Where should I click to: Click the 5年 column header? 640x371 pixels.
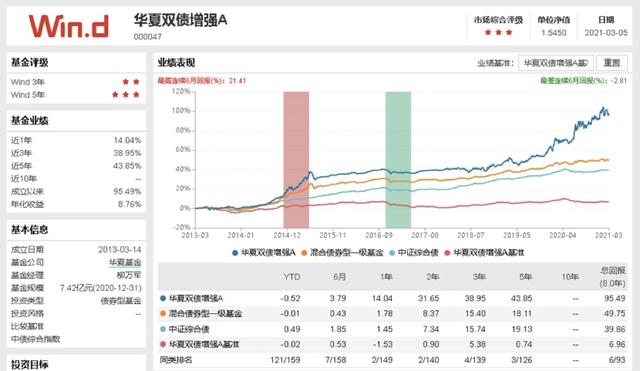[526, 277]
